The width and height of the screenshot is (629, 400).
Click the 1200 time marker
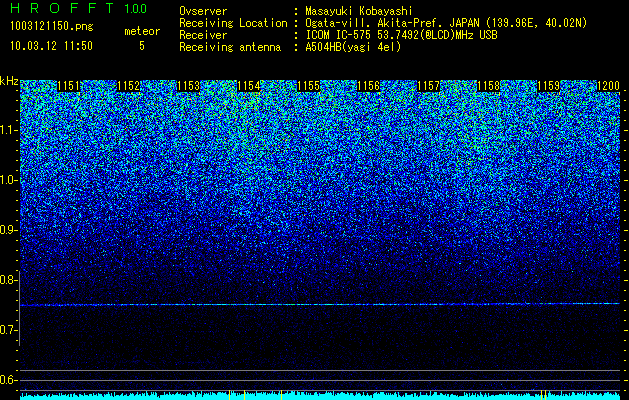[x=609, y=86]
